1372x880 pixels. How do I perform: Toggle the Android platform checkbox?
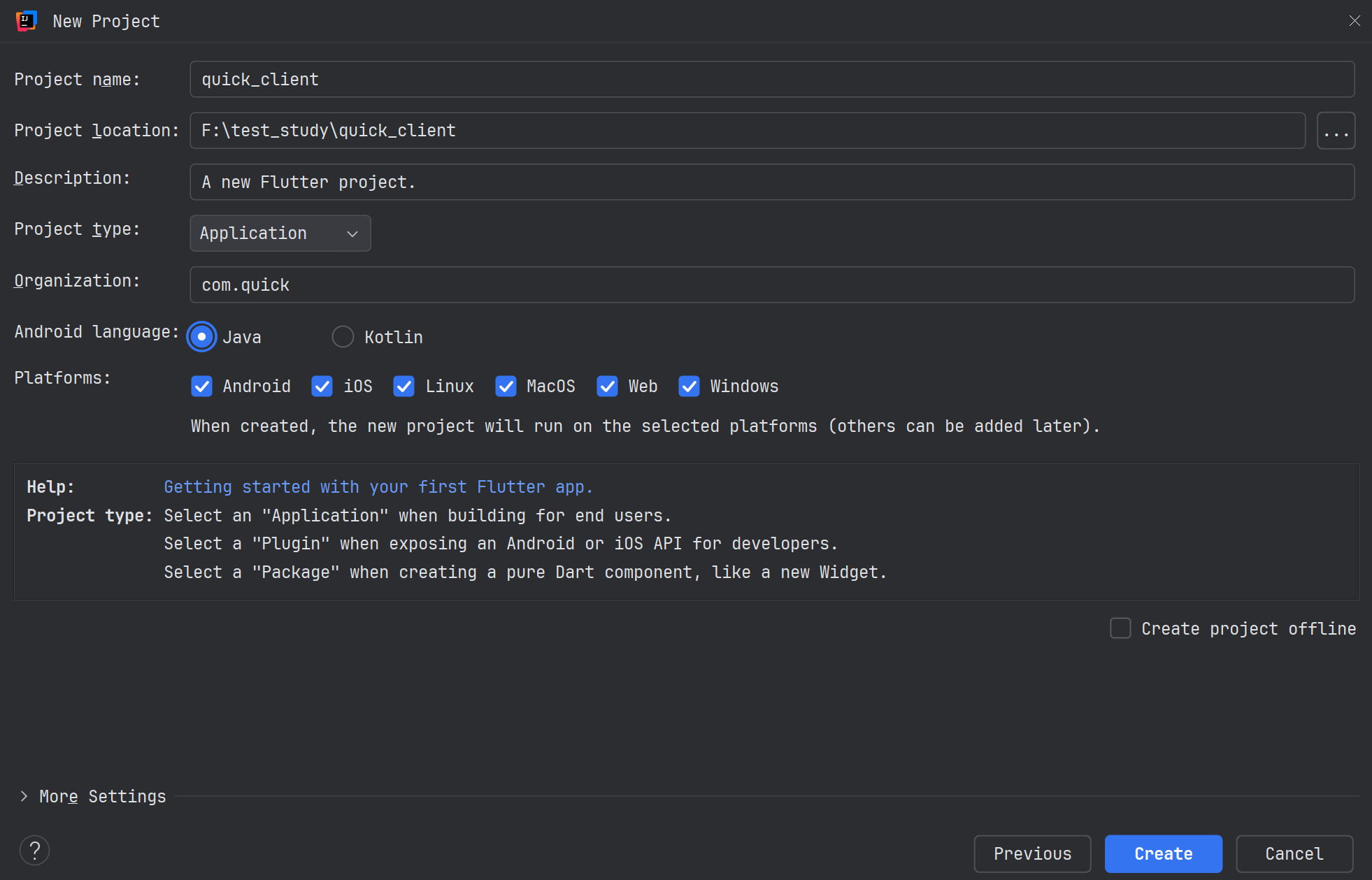click(x=202, y=386)
